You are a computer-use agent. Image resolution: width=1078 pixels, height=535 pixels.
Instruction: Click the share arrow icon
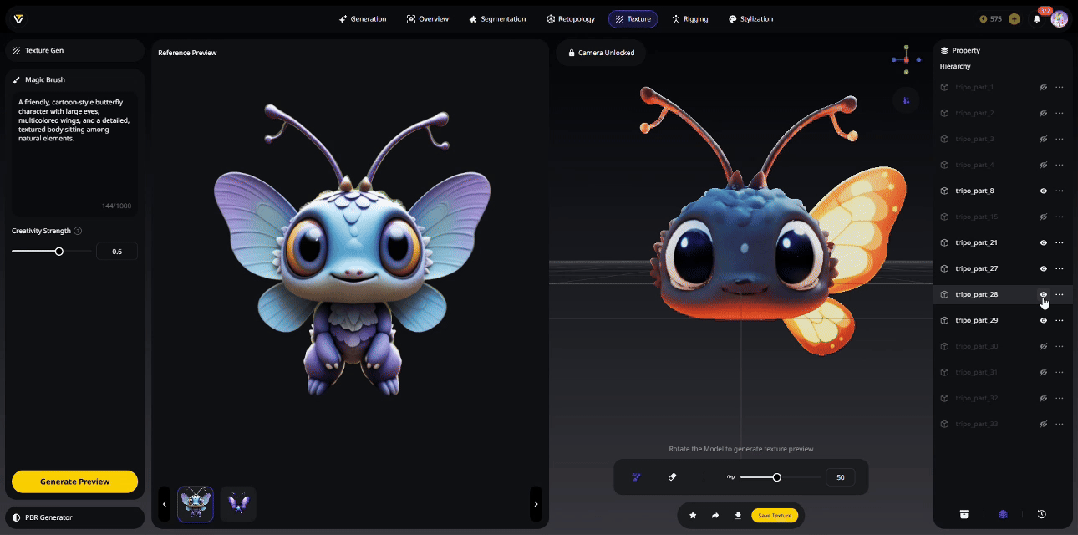click(715, 516)
